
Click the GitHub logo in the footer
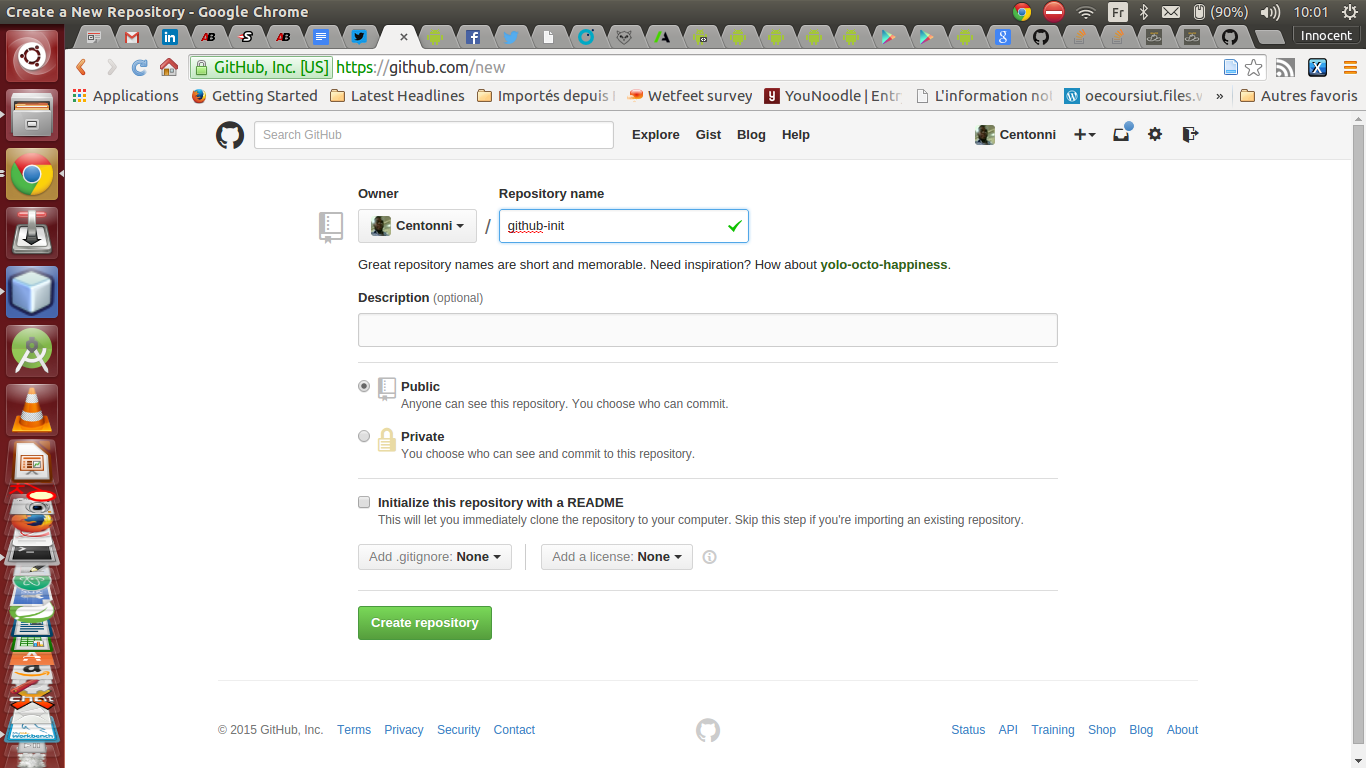click(x=708, y=731)
